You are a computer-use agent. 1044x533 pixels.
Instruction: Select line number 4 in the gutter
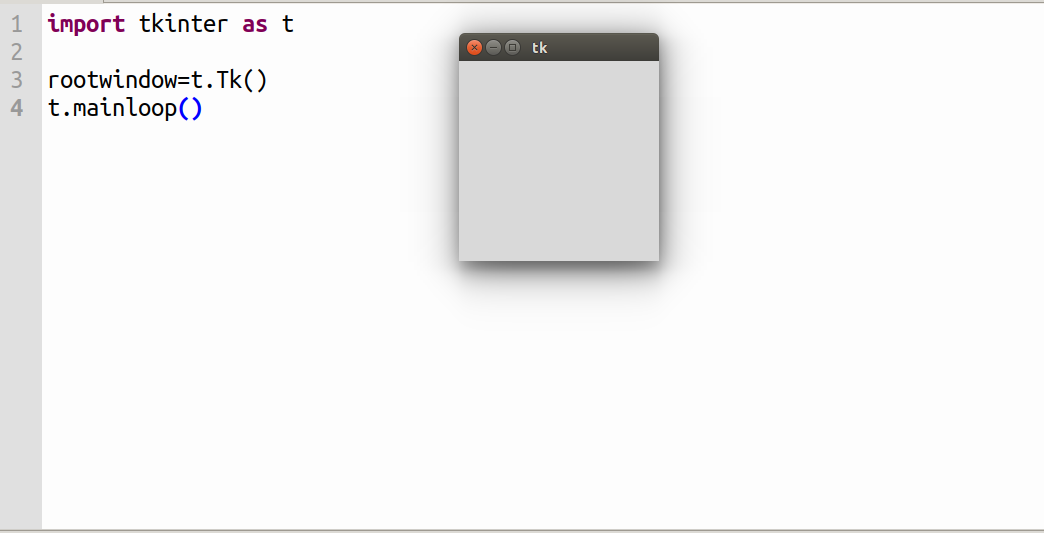click(17, 108)
